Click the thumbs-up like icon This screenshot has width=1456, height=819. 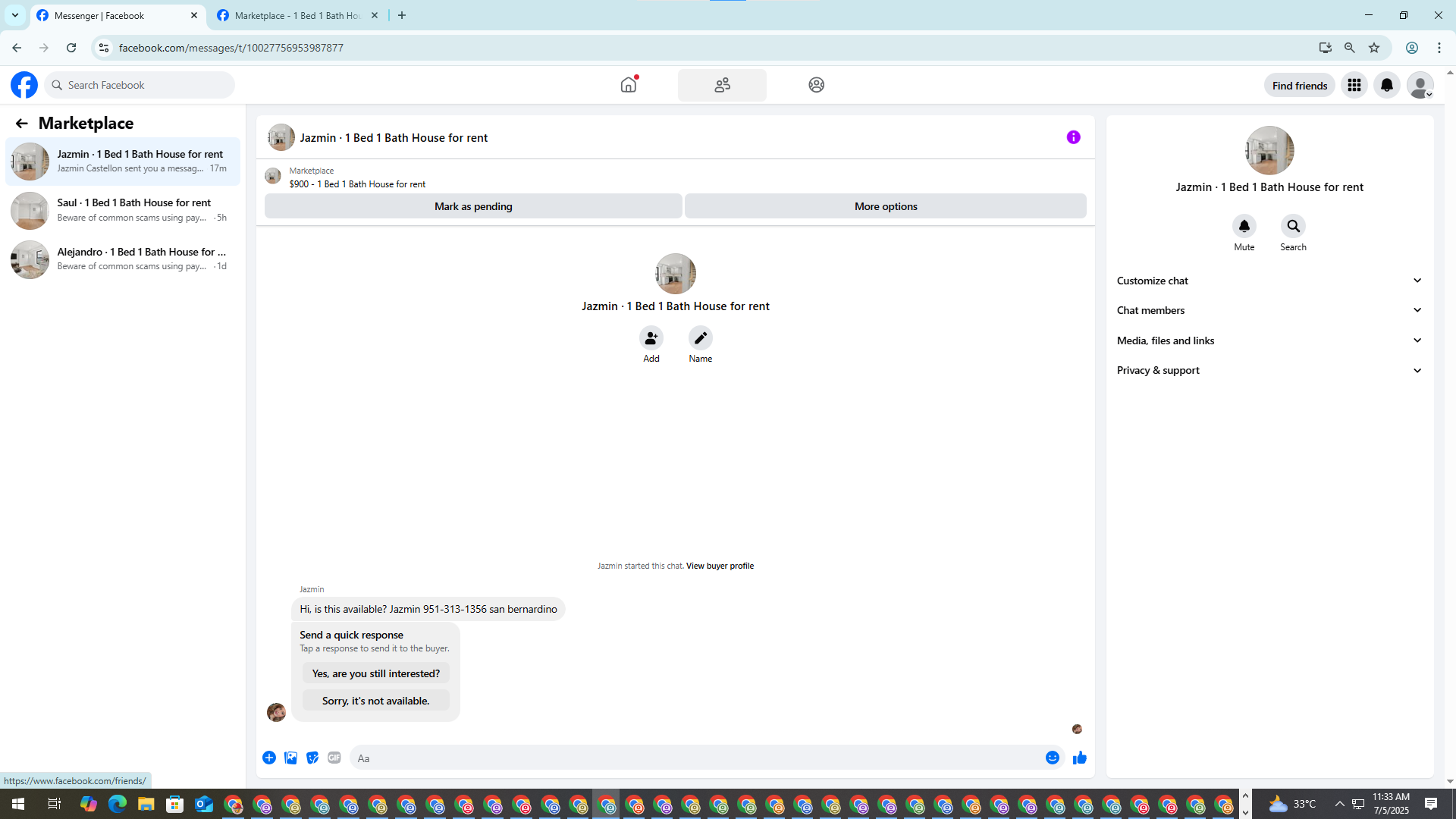(x=1079, y=758)
